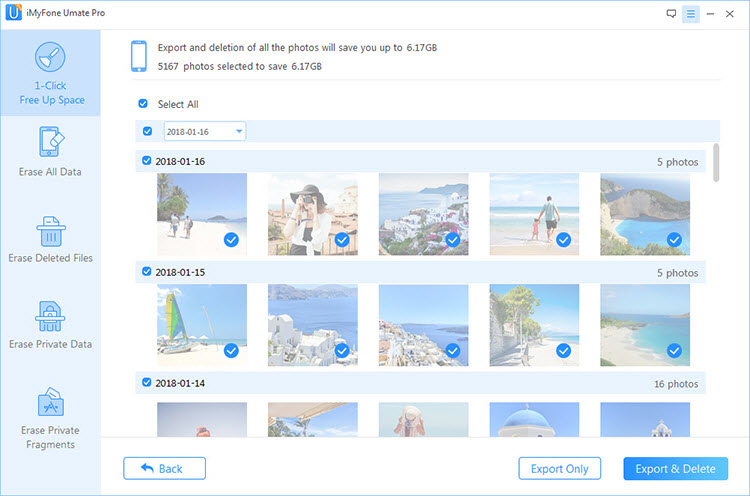This screenshot has height=496, width=750.
Task: Uncheck the 2018-01-15 group checkbox
Action: point(147,272)
